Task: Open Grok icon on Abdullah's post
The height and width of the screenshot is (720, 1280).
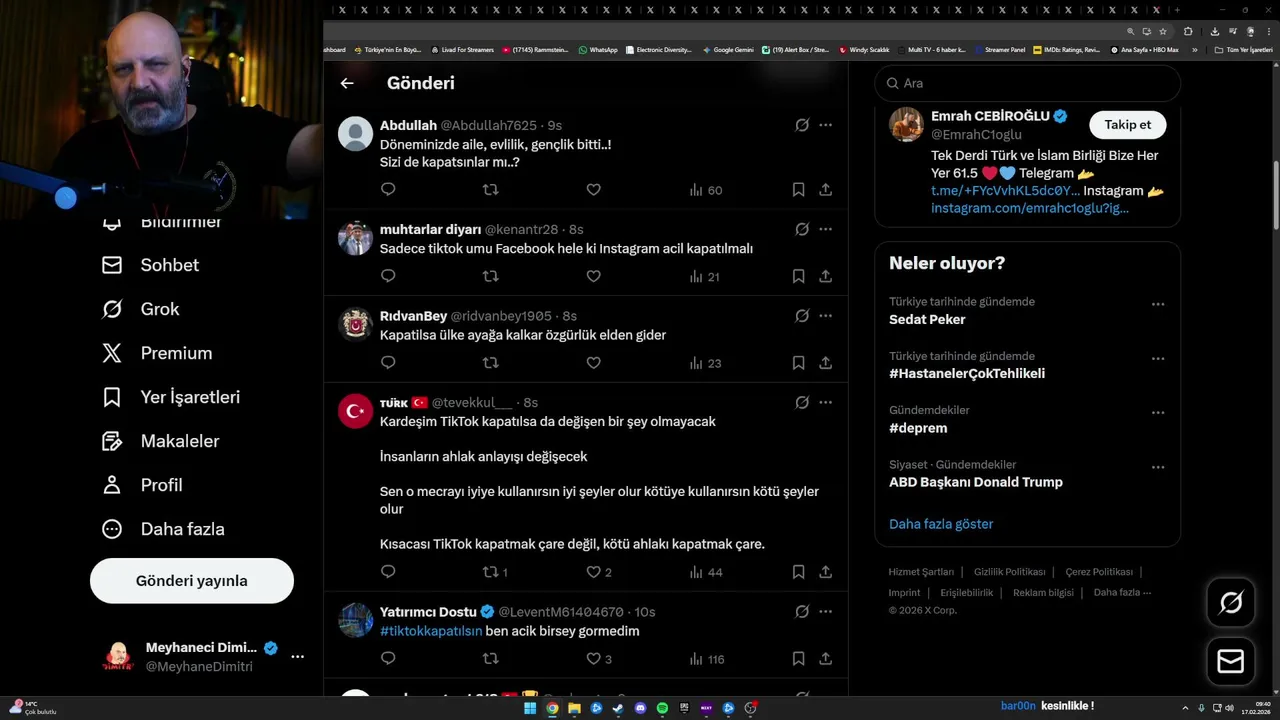Action: [x=802, y=125]
